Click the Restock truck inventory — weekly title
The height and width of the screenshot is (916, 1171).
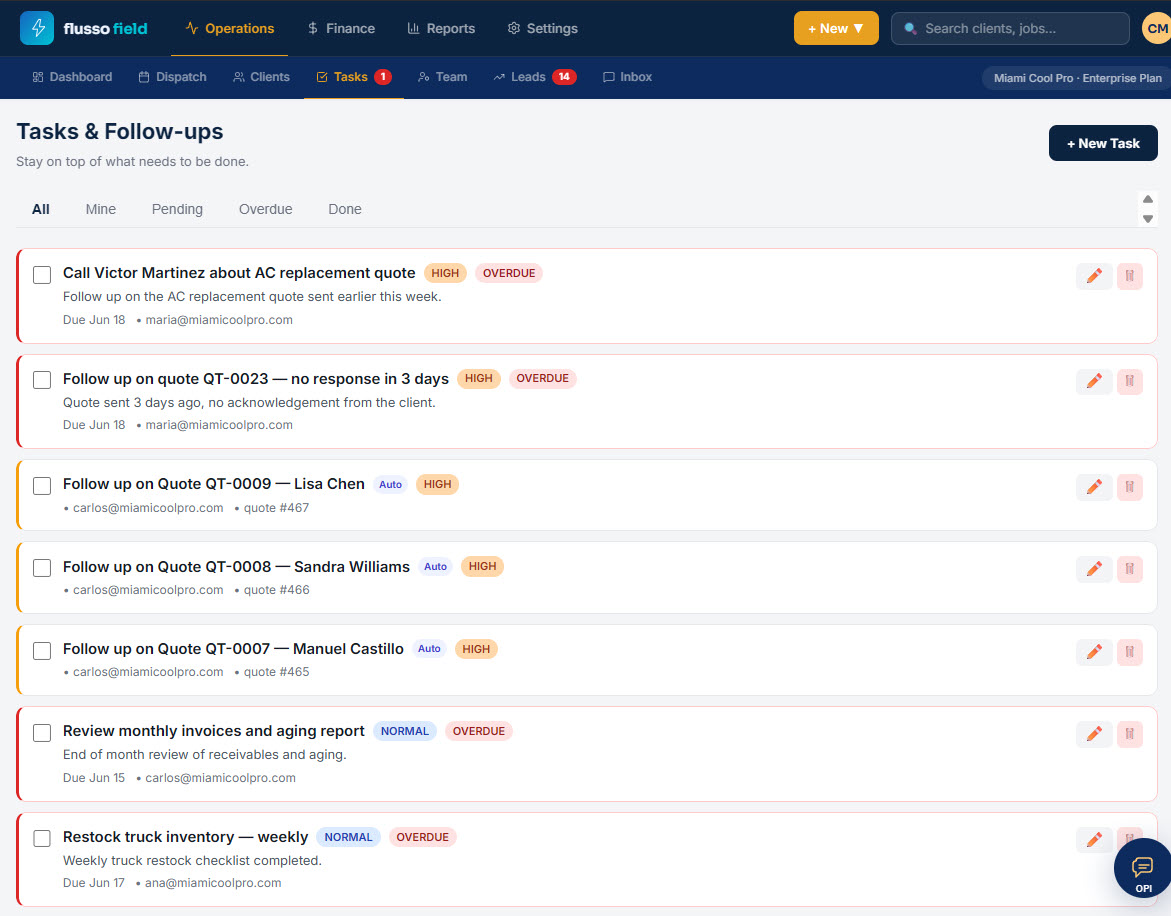pyautogui.click(x=185, y=837)
